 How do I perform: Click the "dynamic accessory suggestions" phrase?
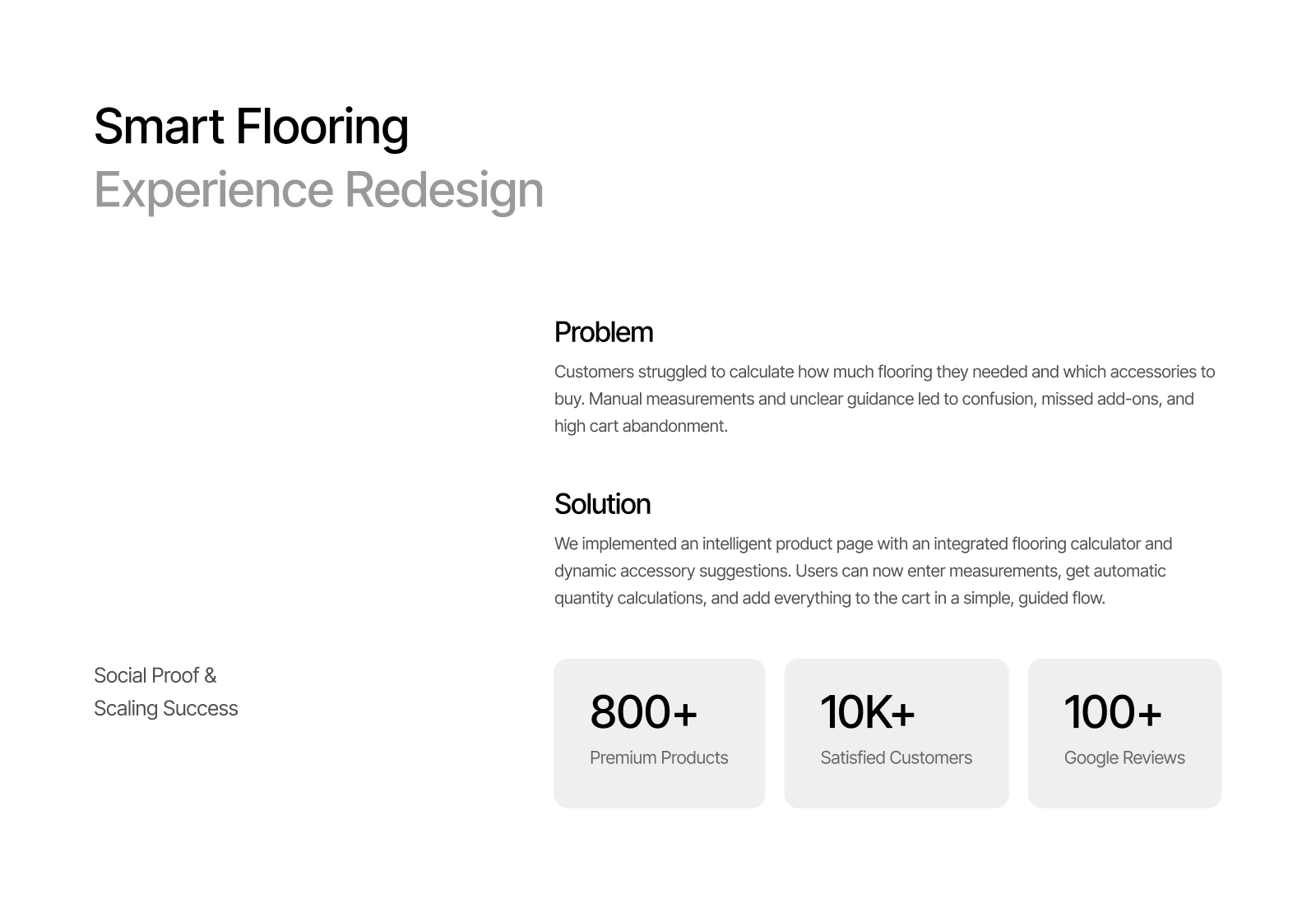[672, 571]
